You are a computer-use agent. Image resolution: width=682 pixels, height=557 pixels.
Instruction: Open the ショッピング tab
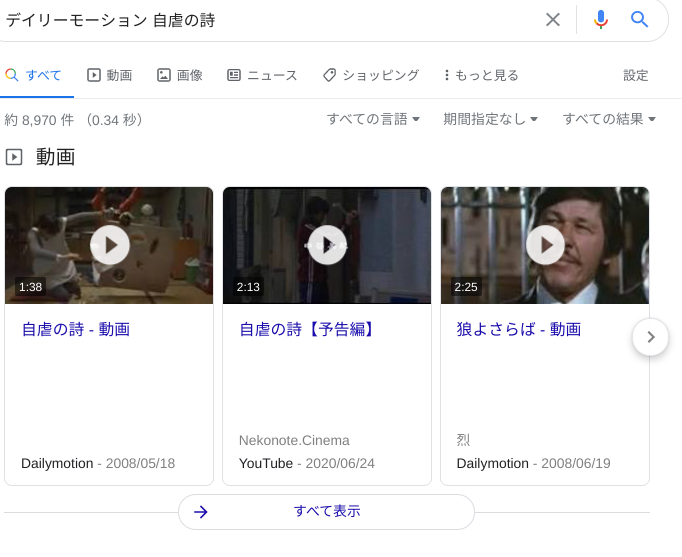coord(371,75)
